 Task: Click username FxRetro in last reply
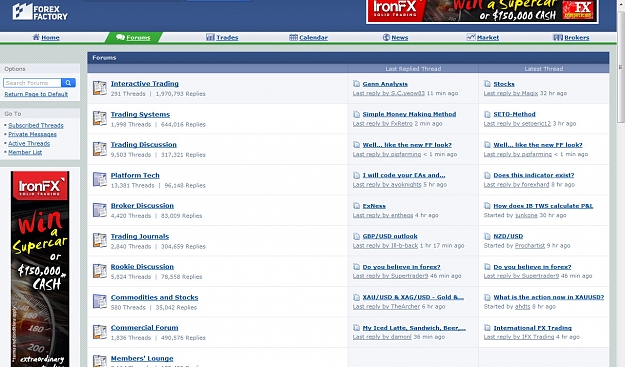pyautogui.click(x=401, y=124)
